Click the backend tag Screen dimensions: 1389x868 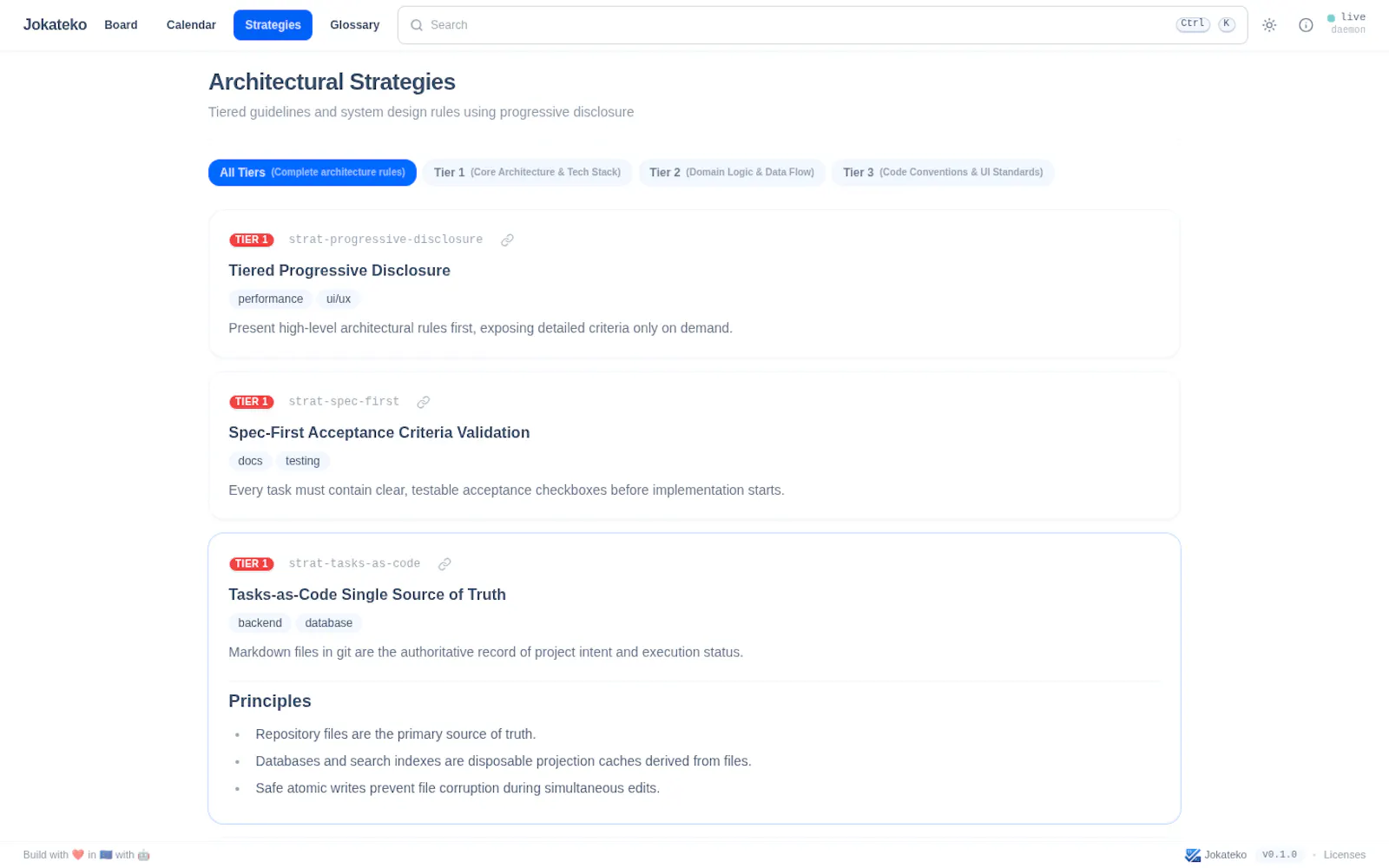point(260,623)
